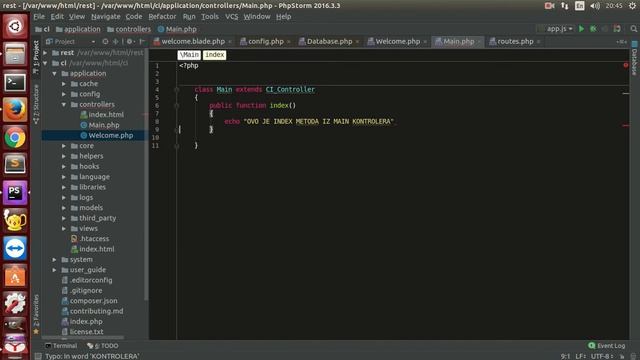
Task: Click the Scroll from Source icon in Project panel
Action: tap(105, 42)
